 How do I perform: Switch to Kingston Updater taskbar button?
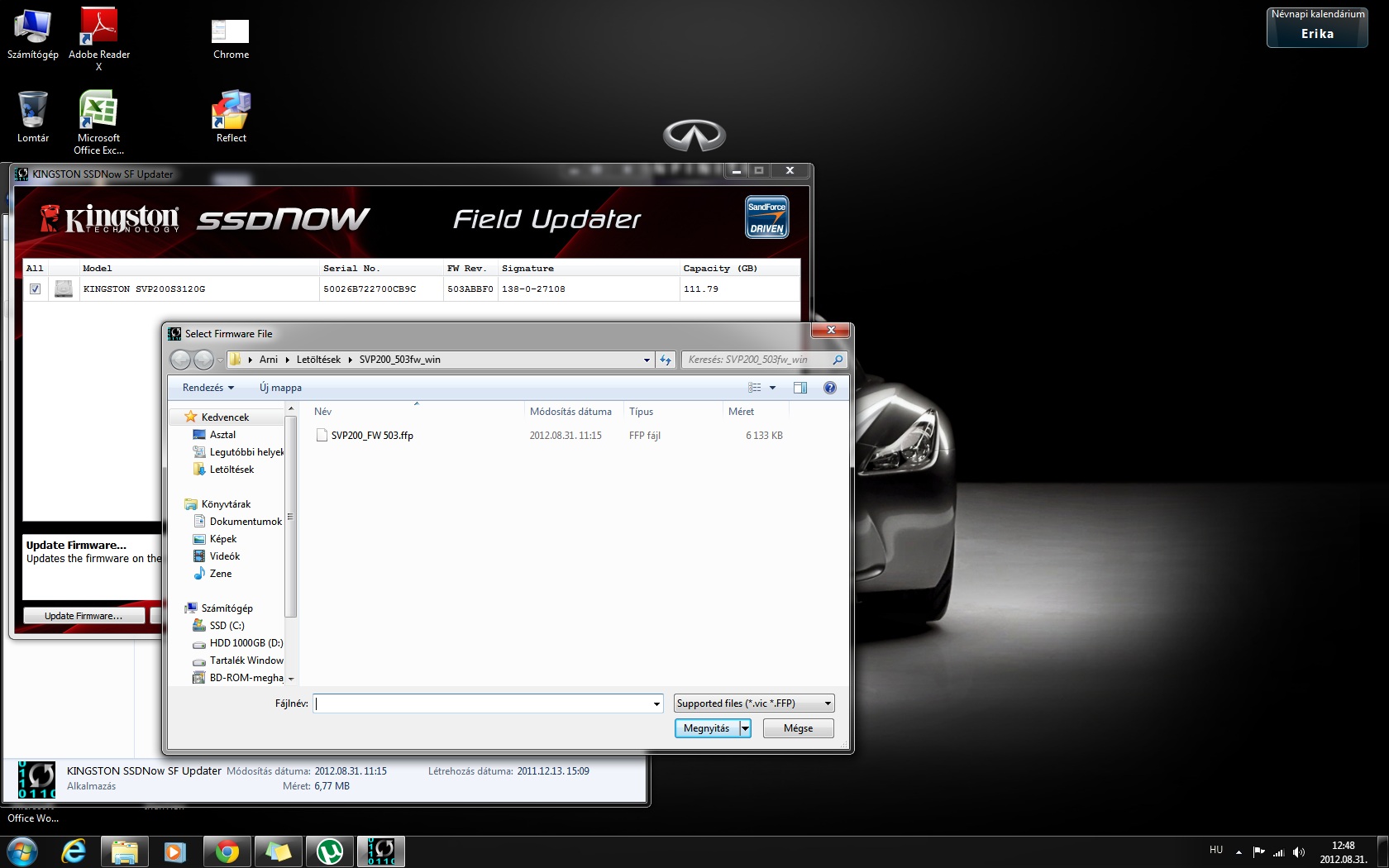pyautogui.click(x=381, y=851)
